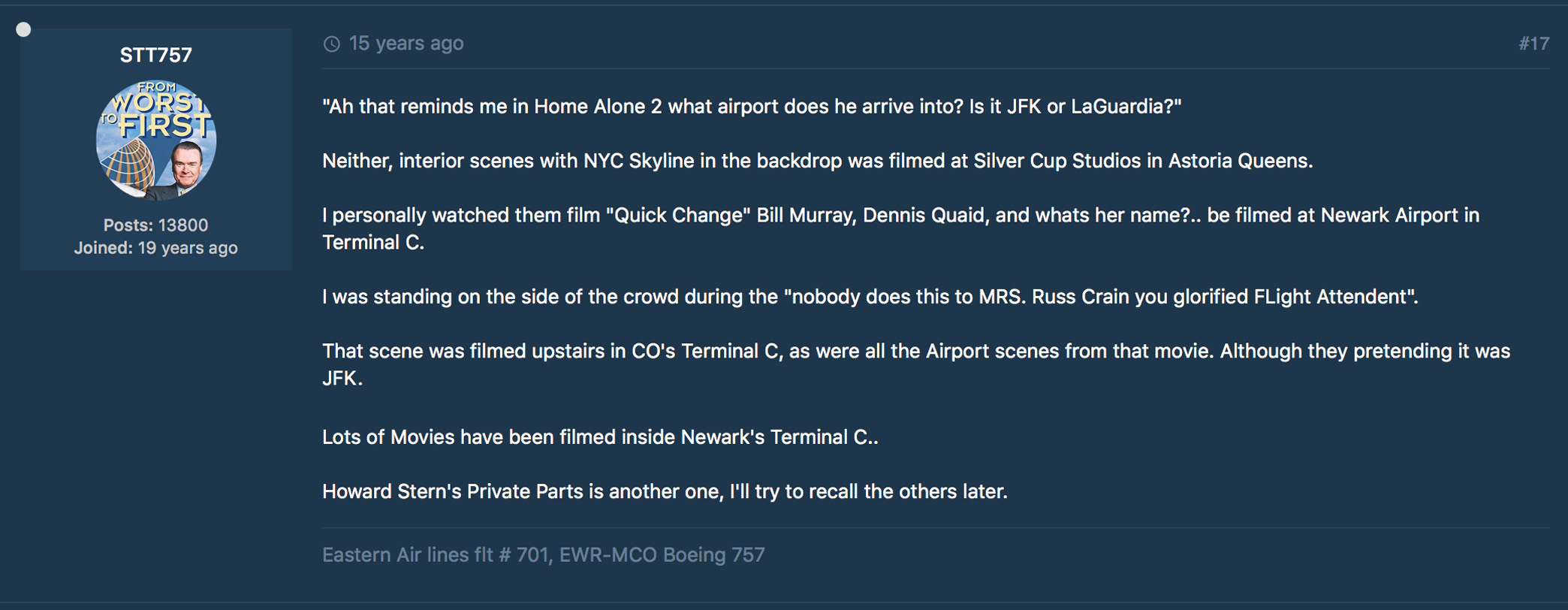The image size is (1568, 610).
Task: Click the "That scene was filmed upstairs" paragraph
Action: tap(916, 352)
